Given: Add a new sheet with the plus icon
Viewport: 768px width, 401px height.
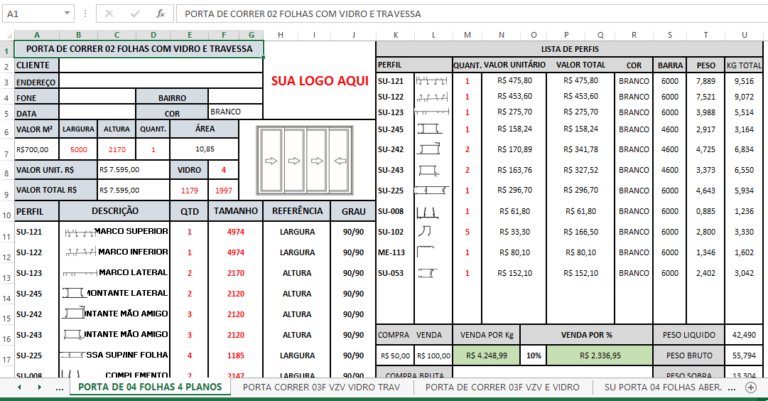Looking at the screenshot, I should [x=750, y=387].
